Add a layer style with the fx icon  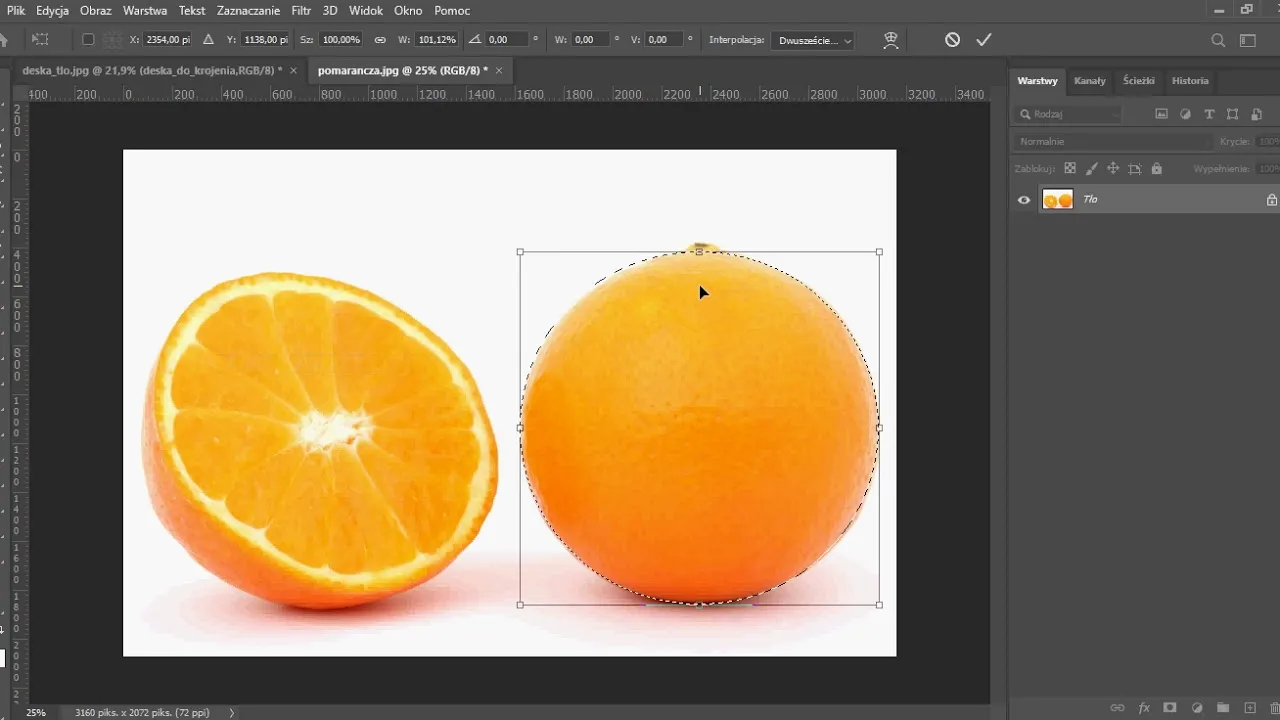[1143, 707]
